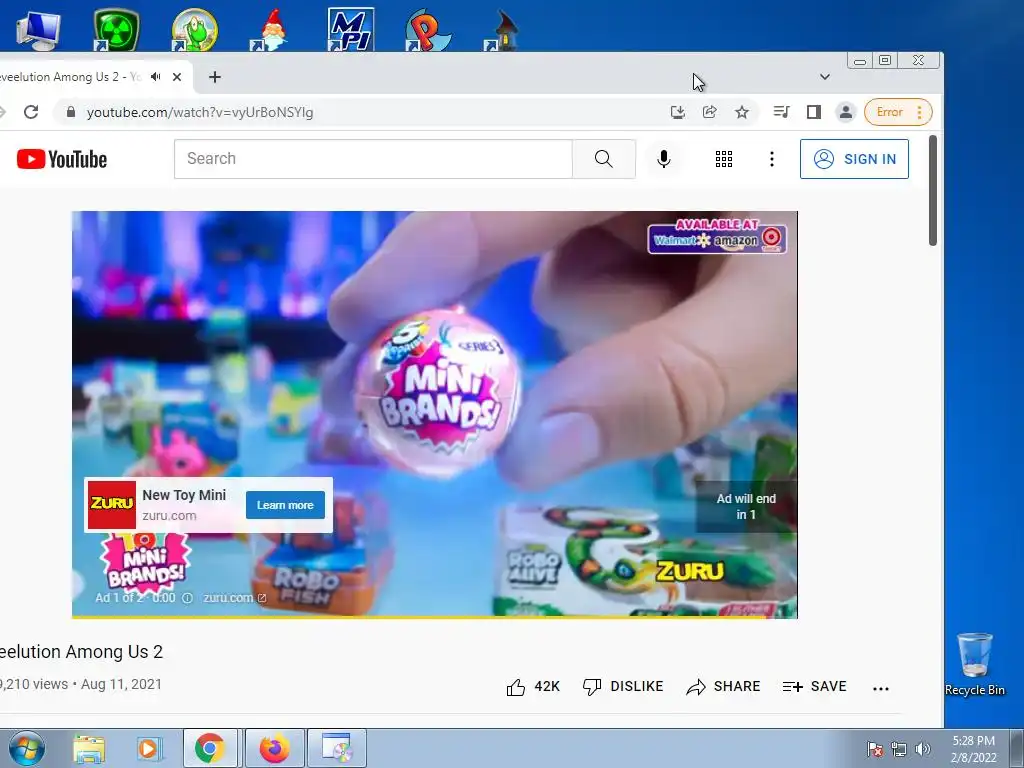Select the Recycle Bin desktop icon

pos(974,664)
